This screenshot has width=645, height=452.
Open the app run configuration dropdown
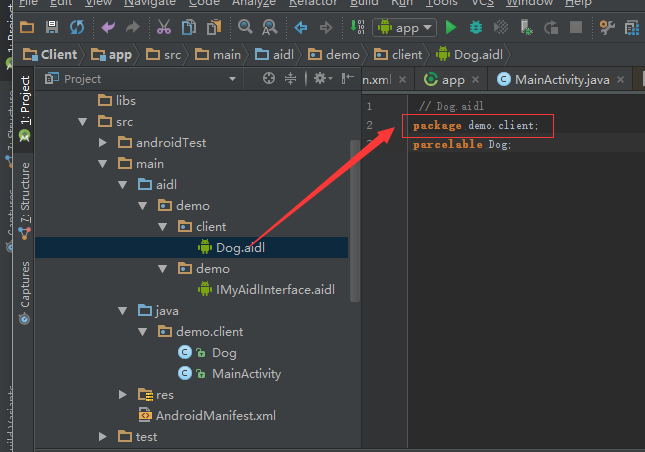(404, 28)
